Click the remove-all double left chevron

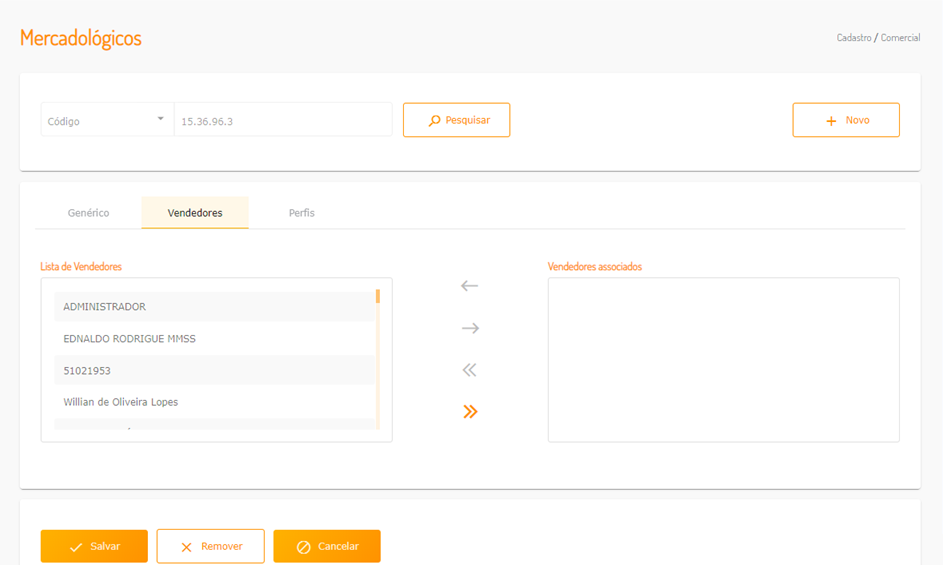coord(469,369)
